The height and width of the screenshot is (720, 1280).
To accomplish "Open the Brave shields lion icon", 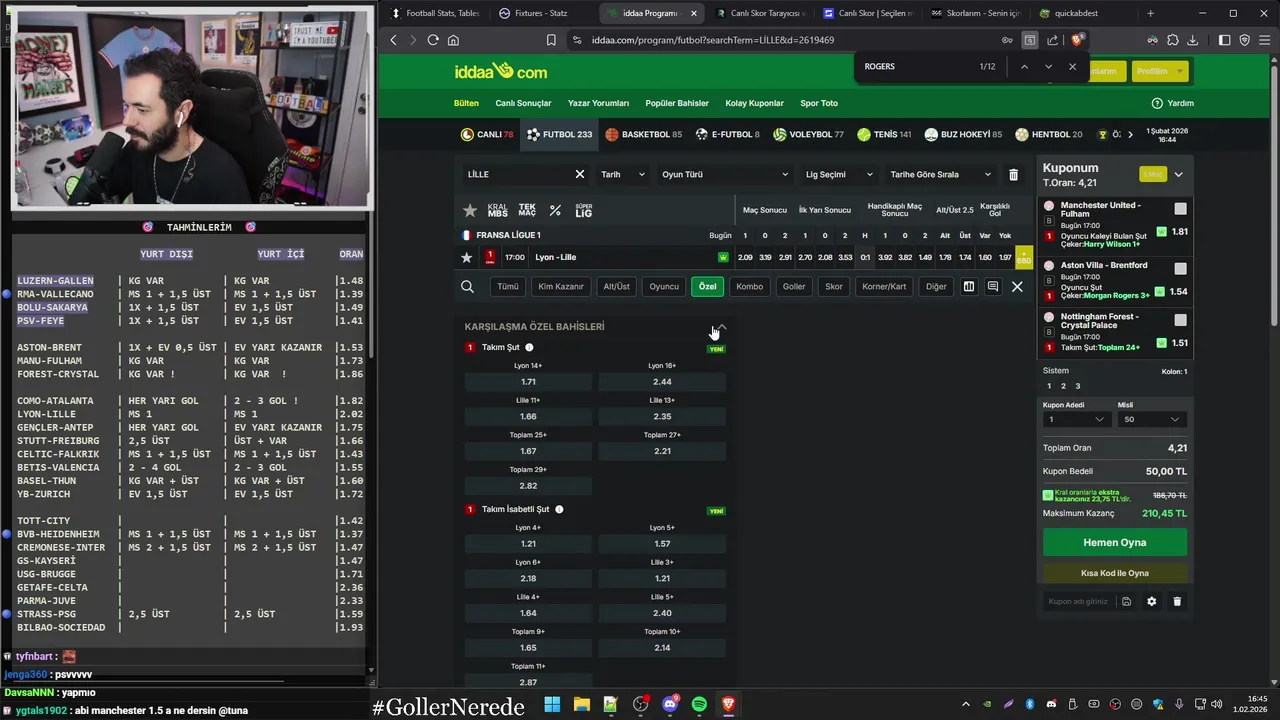I will (1076, 40).
